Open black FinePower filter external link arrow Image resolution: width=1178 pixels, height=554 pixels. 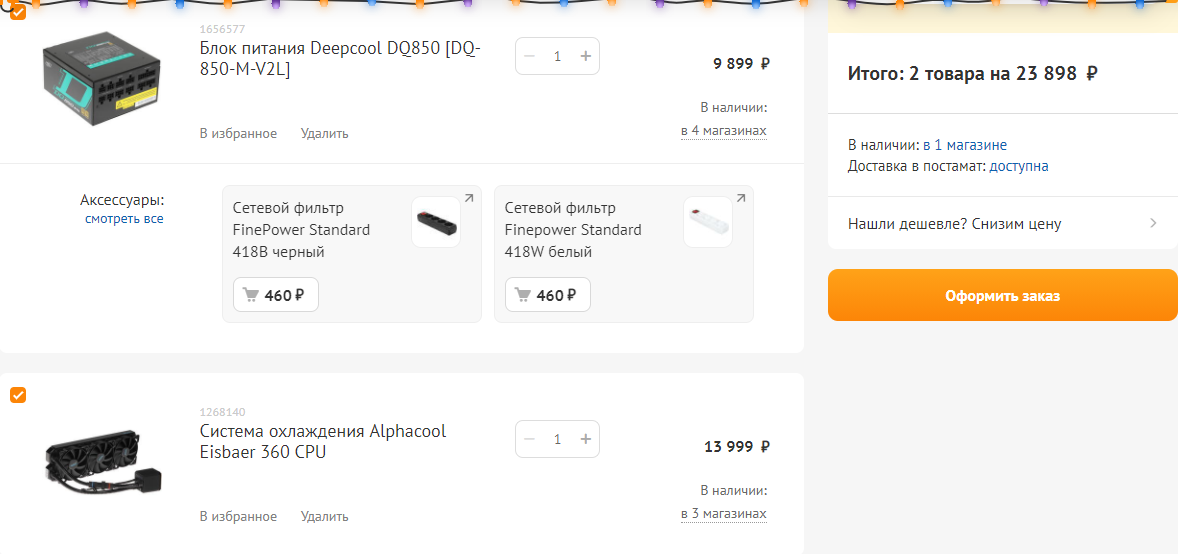click(469, 198)
